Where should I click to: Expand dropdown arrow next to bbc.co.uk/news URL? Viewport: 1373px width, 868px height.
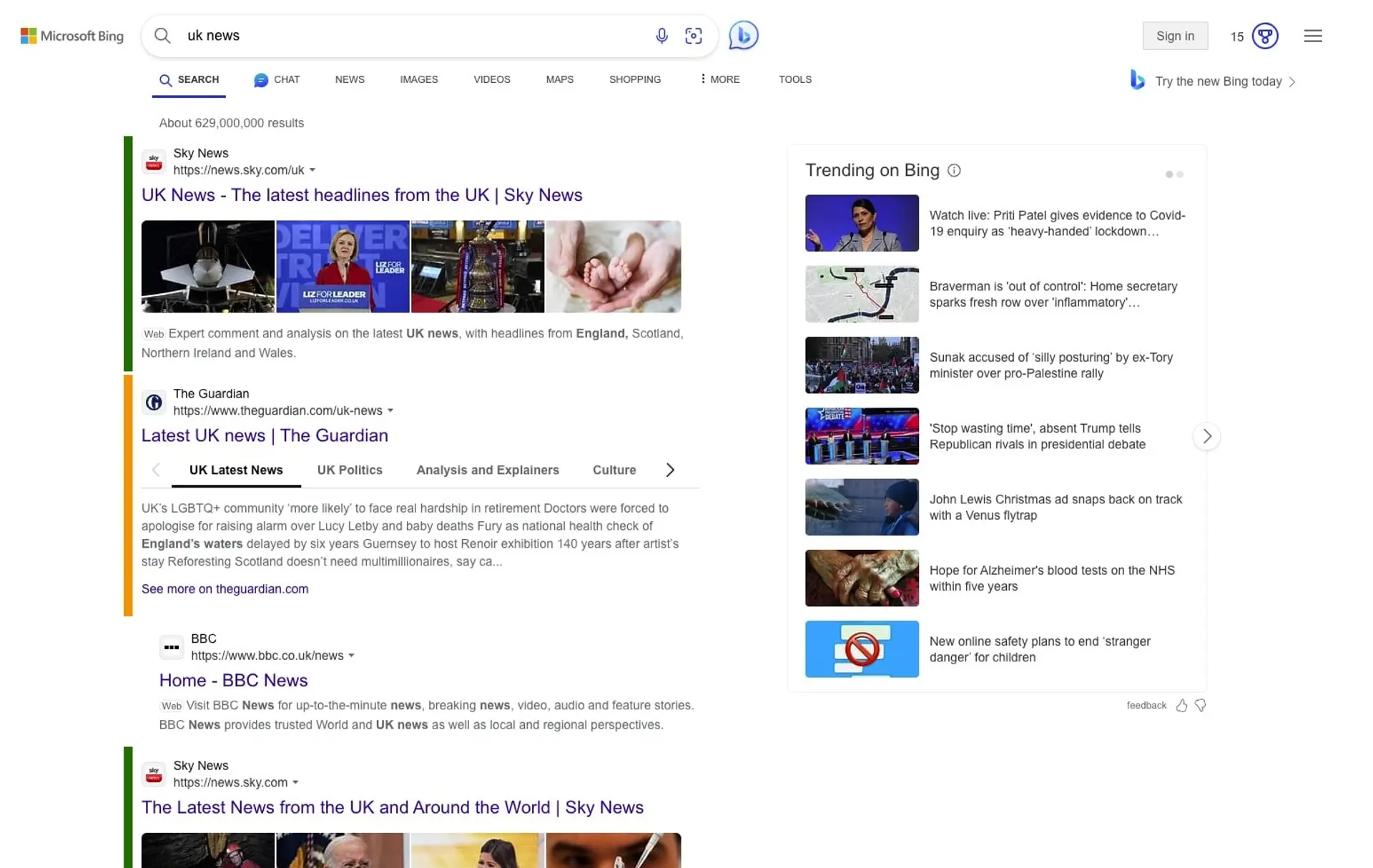[351, 656]
